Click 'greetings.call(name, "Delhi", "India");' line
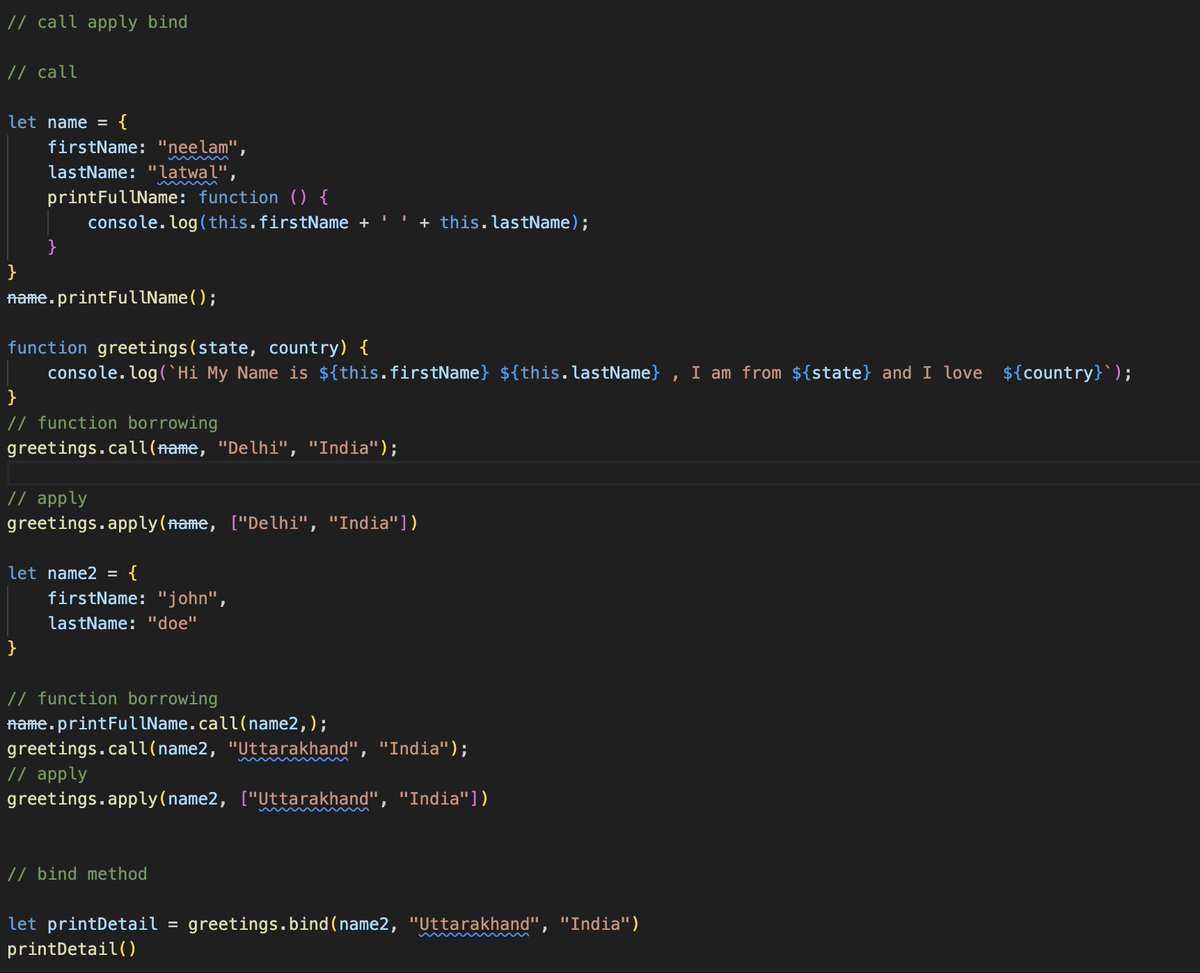Viewport: 1200px width, 973px height. pos(202,448)
